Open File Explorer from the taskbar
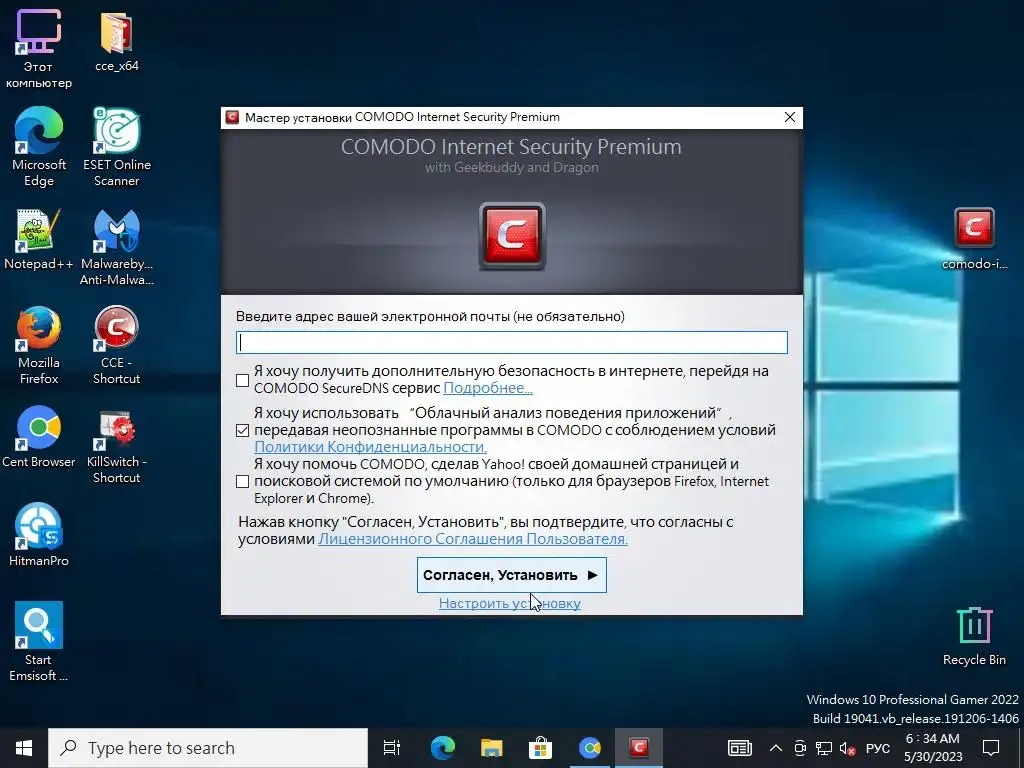This screenshot has height=768, width=1024. (491, 748)
